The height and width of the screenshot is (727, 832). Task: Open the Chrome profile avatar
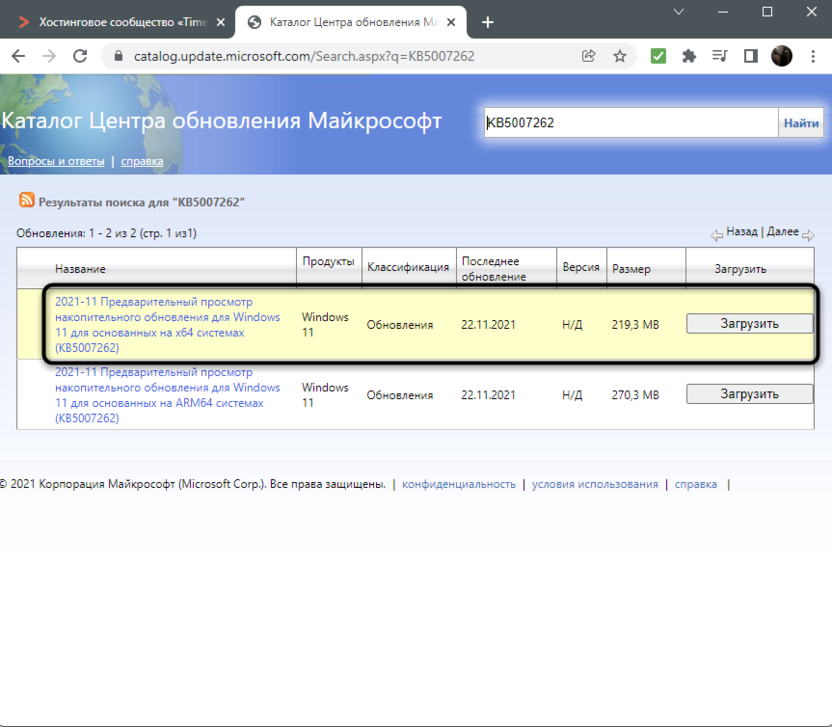[782, 57]
